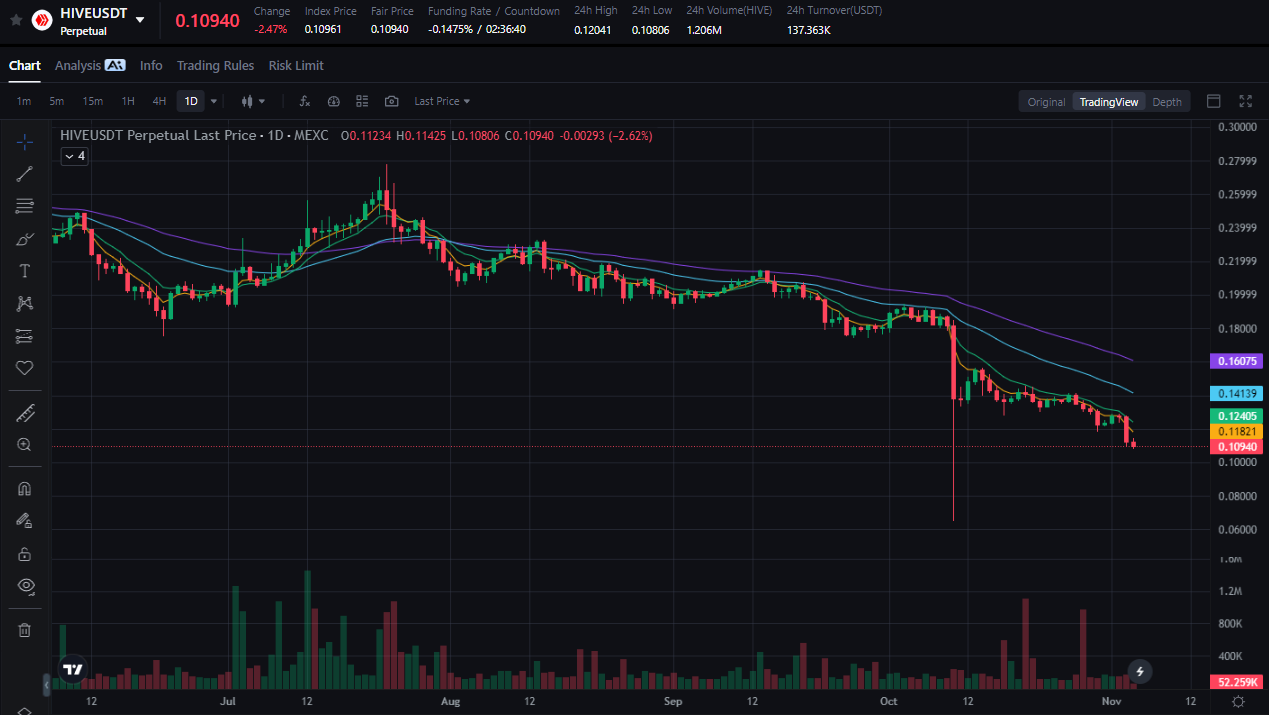Select the 1m timeframe
Viewport: 1269px width, 715px height.
click(x=24, y=101)
